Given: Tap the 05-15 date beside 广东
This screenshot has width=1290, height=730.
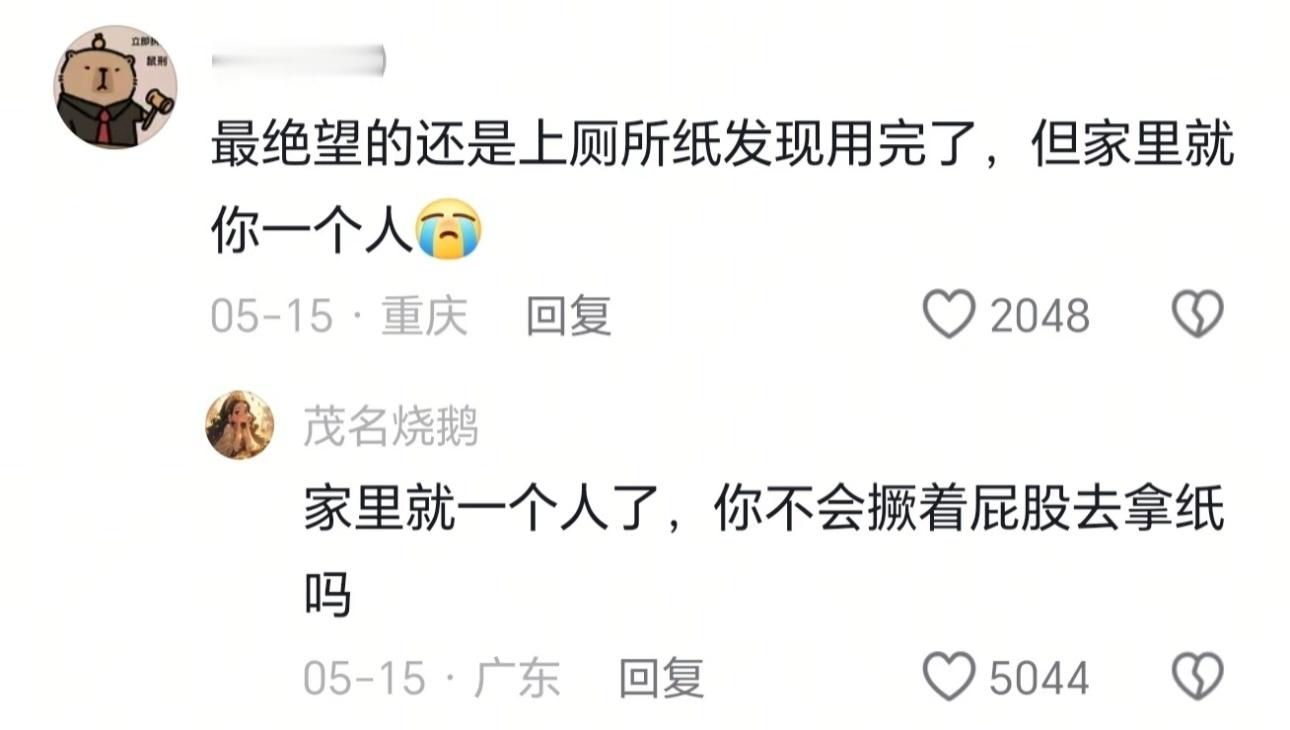Looking at the screenshot, I should tap(364, 679).
